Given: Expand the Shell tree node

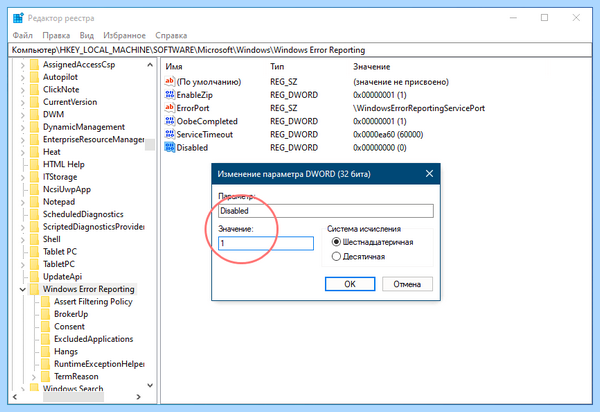Looking at the screenshot, I should tap(23, 240).
